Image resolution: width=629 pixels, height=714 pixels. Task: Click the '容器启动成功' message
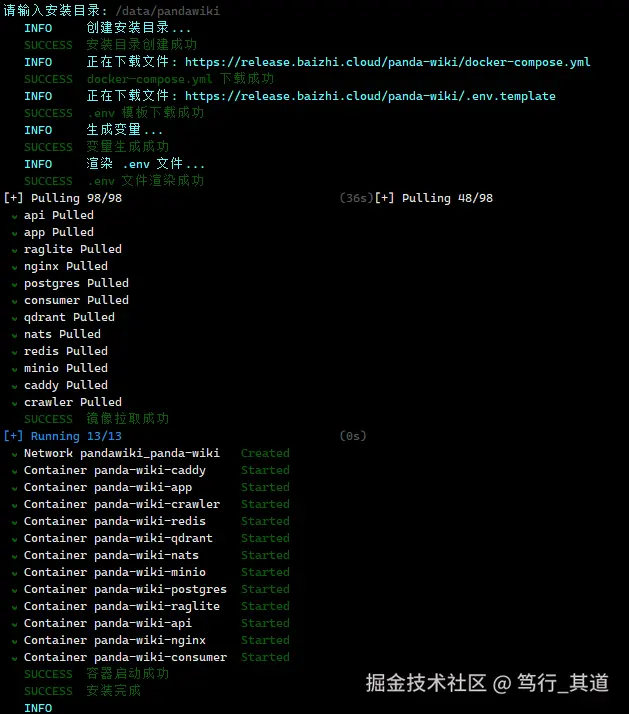[x=128, y=674]
